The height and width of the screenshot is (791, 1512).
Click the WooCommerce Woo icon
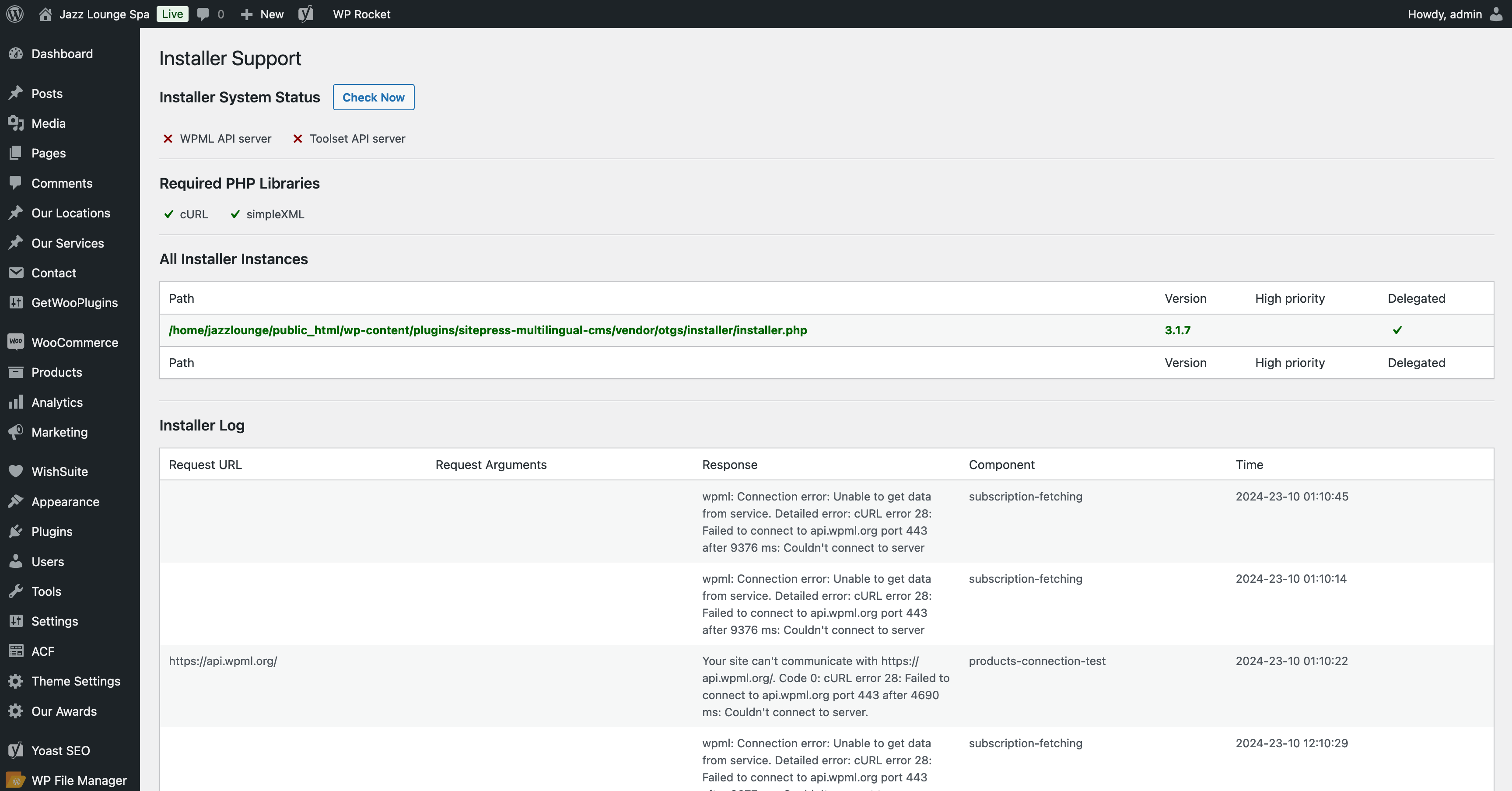point(16,342)
